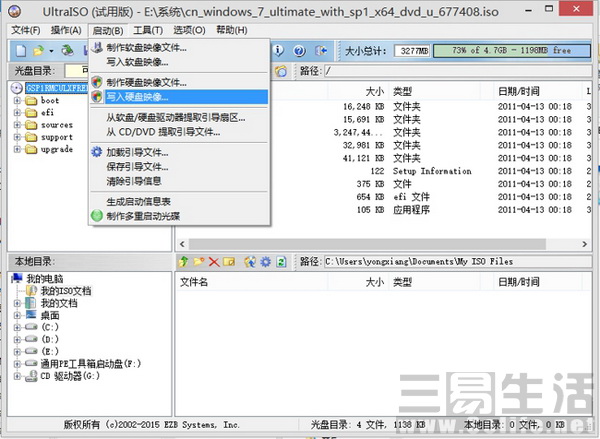600x439 pixels.
Task: Click the Setup Information type cell
Action: click(432, 171)
